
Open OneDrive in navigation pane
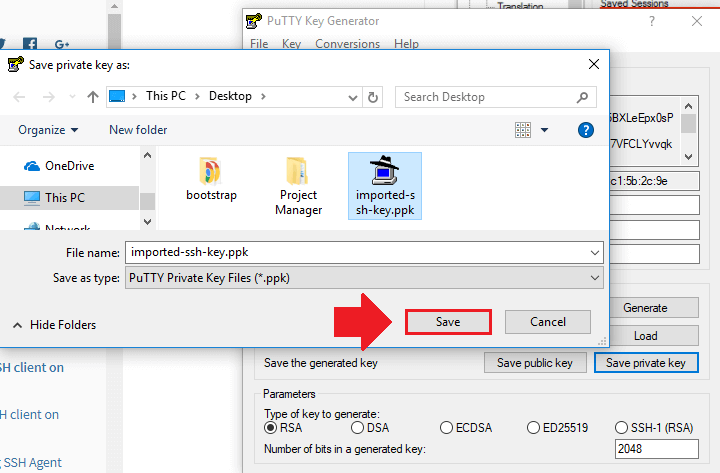coord(59,166)
